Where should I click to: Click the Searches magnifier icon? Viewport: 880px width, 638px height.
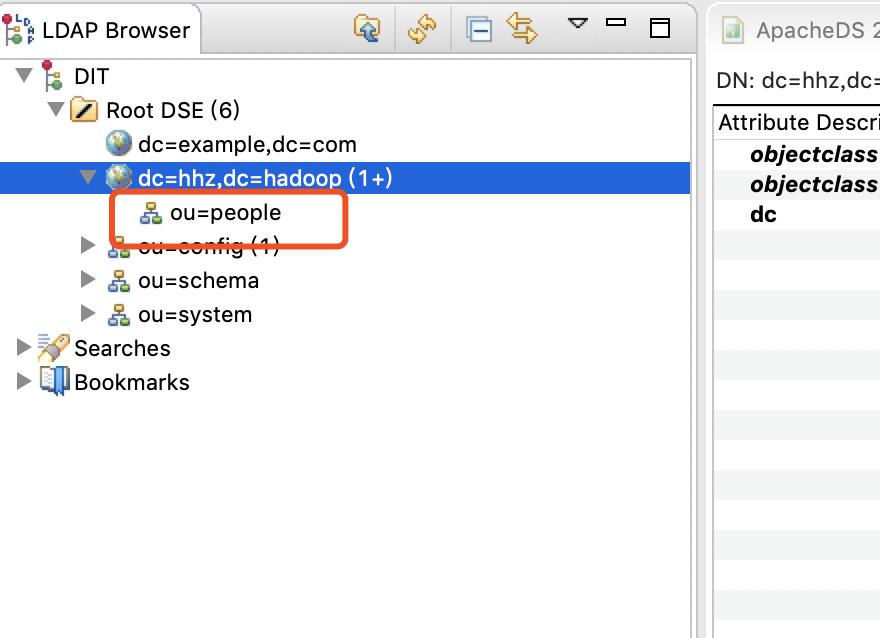coord(54,348)
